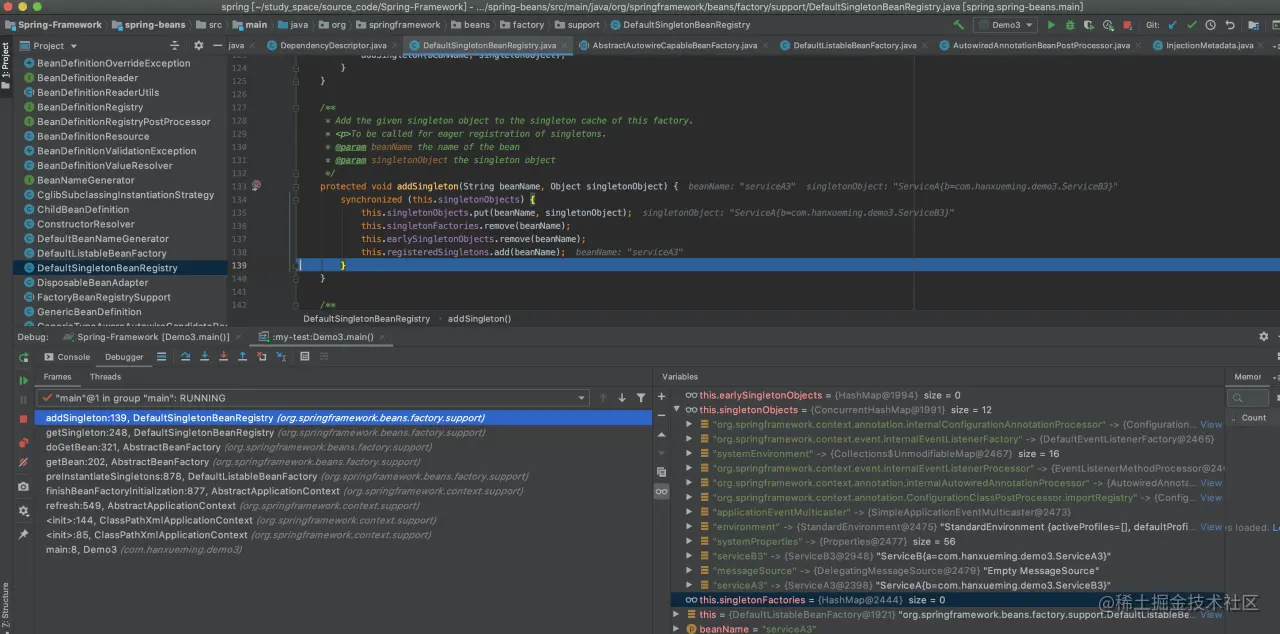Click View link for internalConfigurationAnnotationProcessor entry

(1210, 425)
